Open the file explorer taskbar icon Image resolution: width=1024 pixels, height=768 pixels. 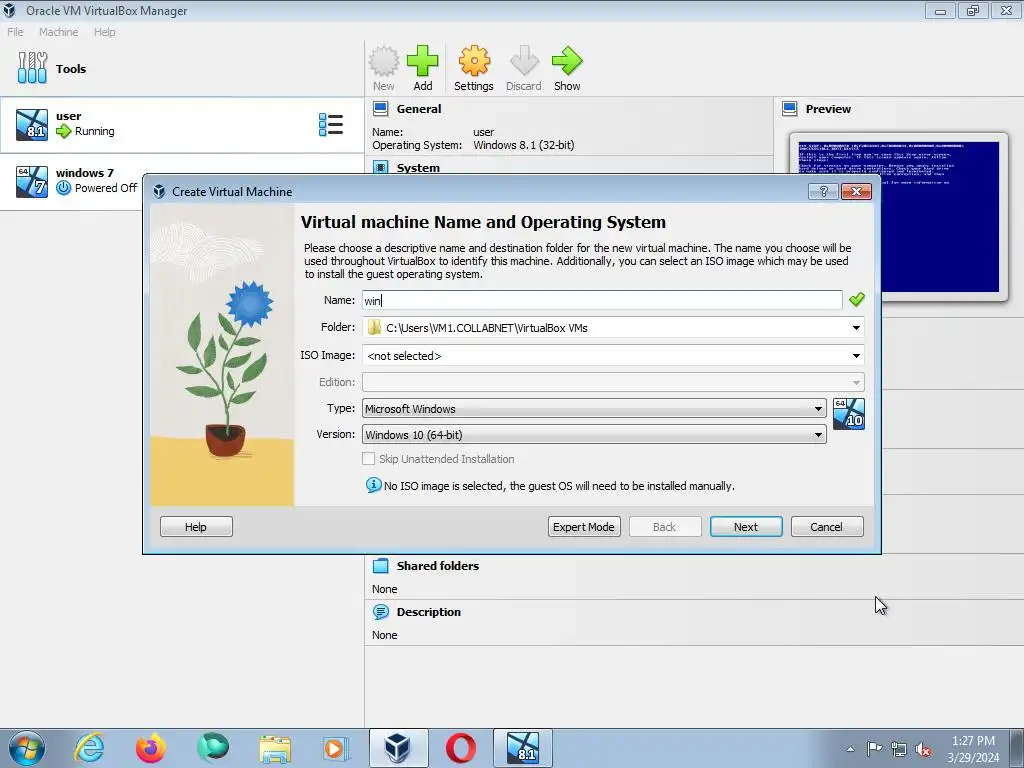[x=275, y=748]
